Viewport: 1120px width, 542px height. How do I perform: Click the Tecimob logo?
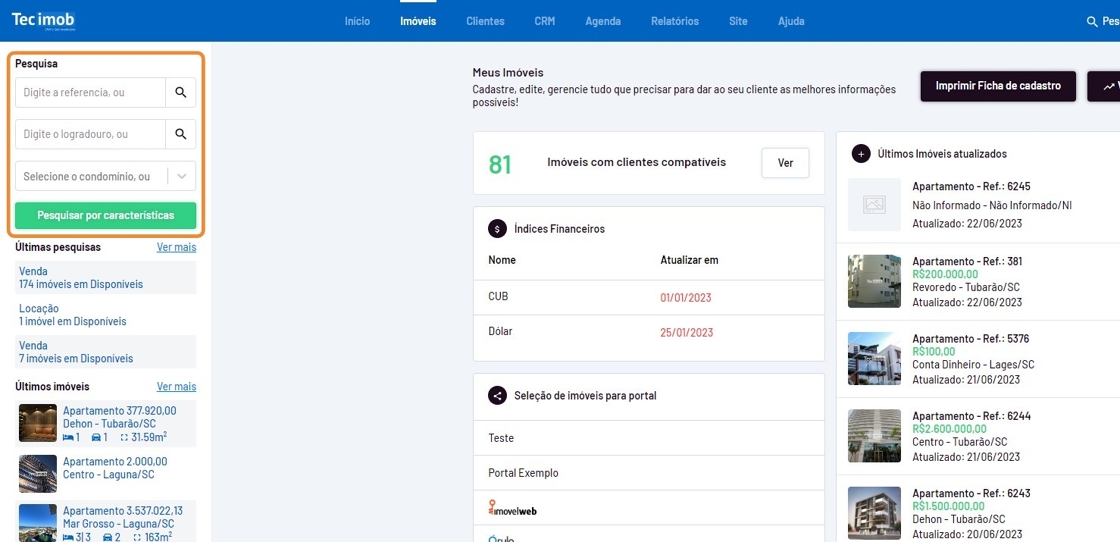[x=43, y=21]
